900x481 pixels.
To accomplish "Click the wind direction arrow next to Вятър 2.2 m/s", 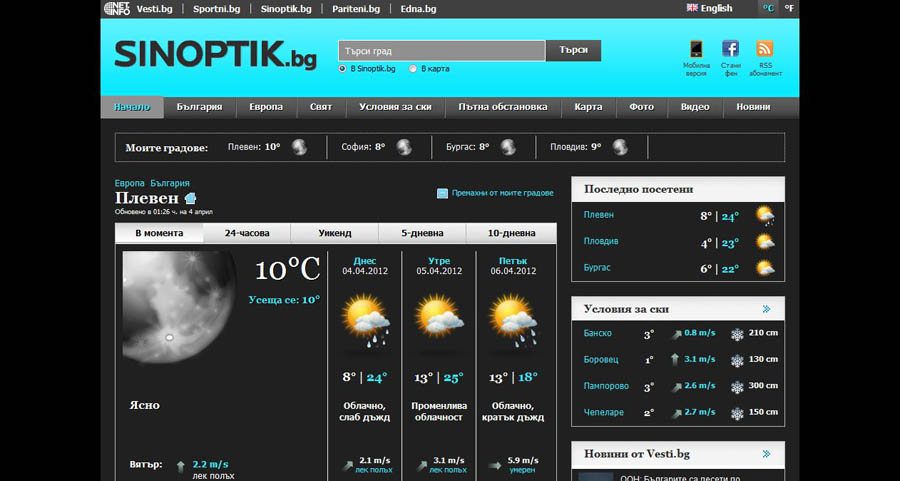I will [181, 466].
